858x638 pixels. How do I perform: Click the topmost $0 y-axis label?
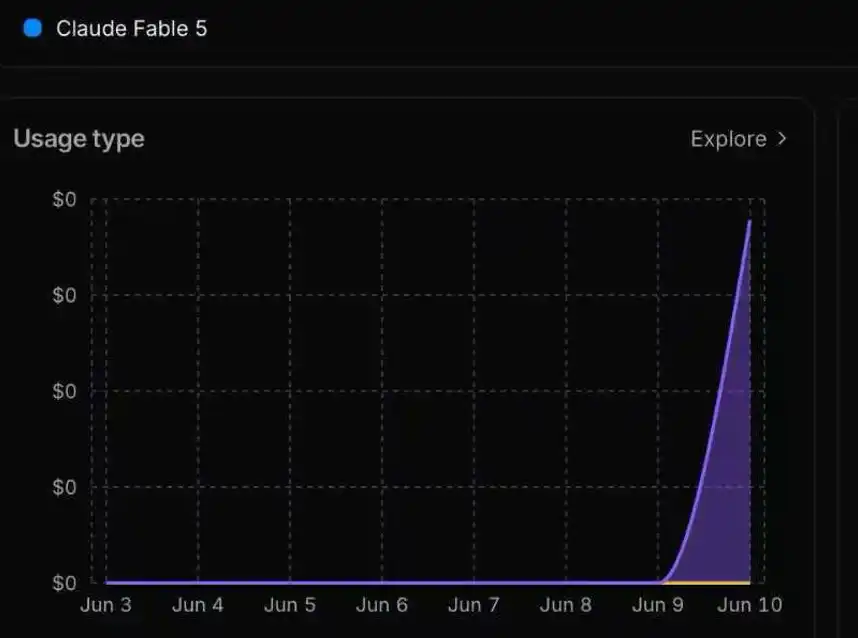(x=64, y=199)
